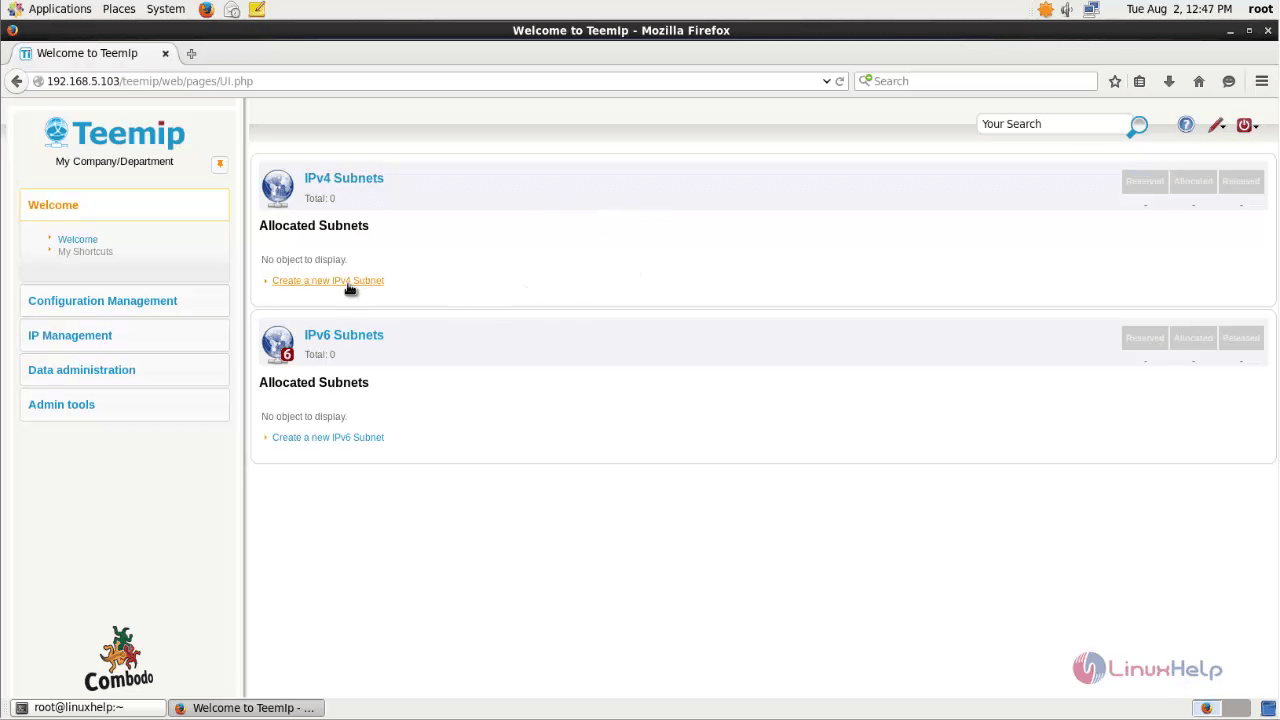The image size is (1280, 720).
Task: Click the Teemip logo in sidebar
Action: [x=114, y=133]
